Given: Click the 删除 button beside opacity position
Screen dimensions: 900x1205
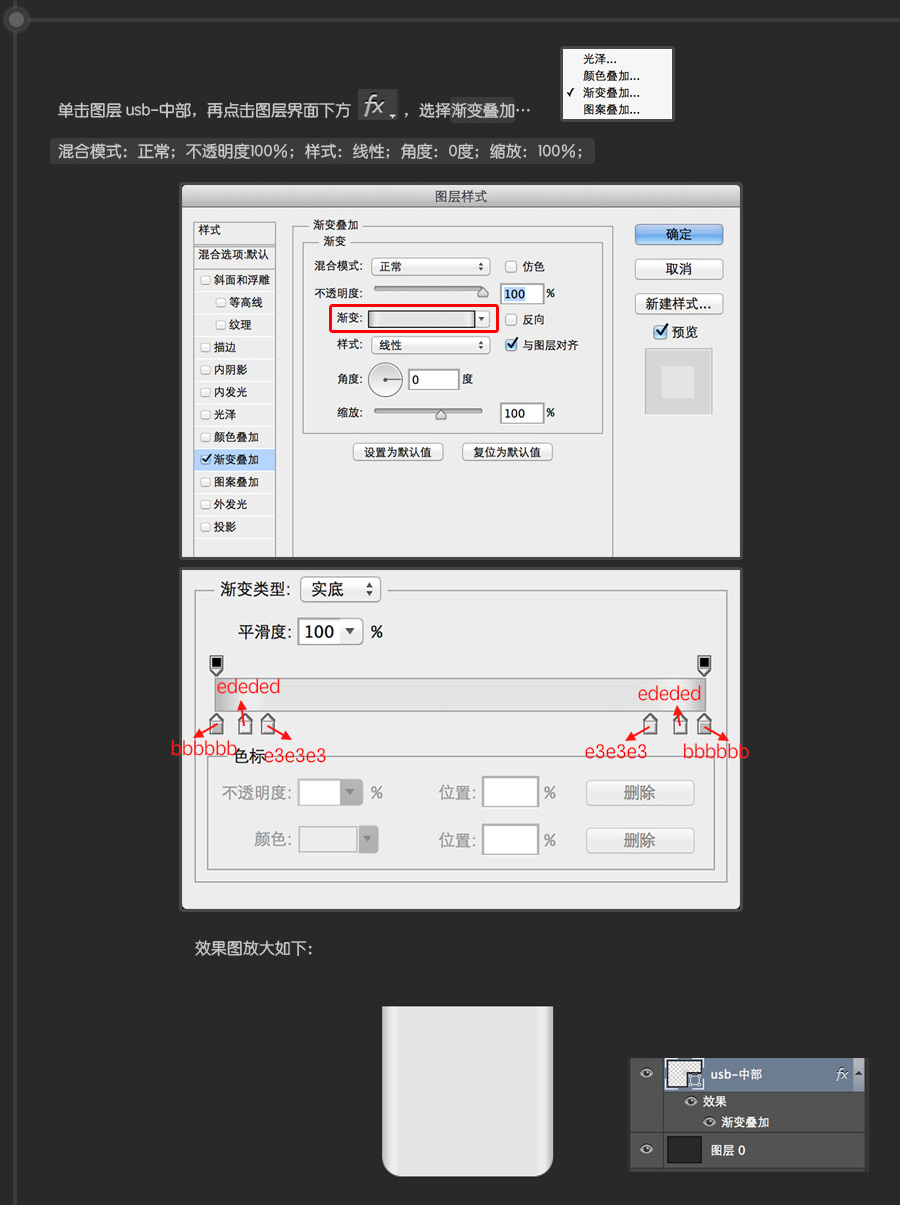Looking at the screenshot, I should 640,793.
